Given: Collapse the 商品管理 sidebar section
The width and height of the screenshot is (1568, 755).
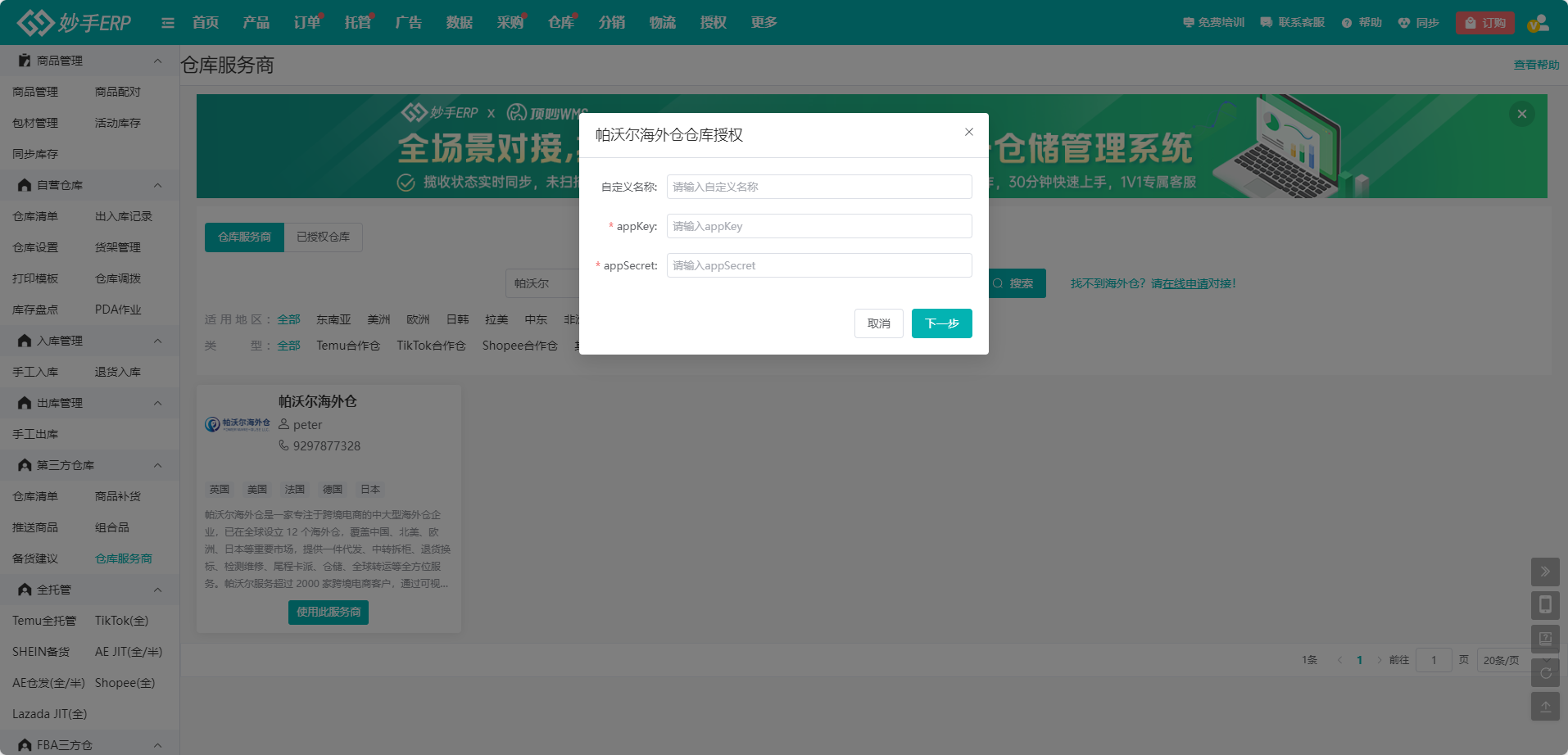Looking at the screenshot, I should (x=157, y=61).
